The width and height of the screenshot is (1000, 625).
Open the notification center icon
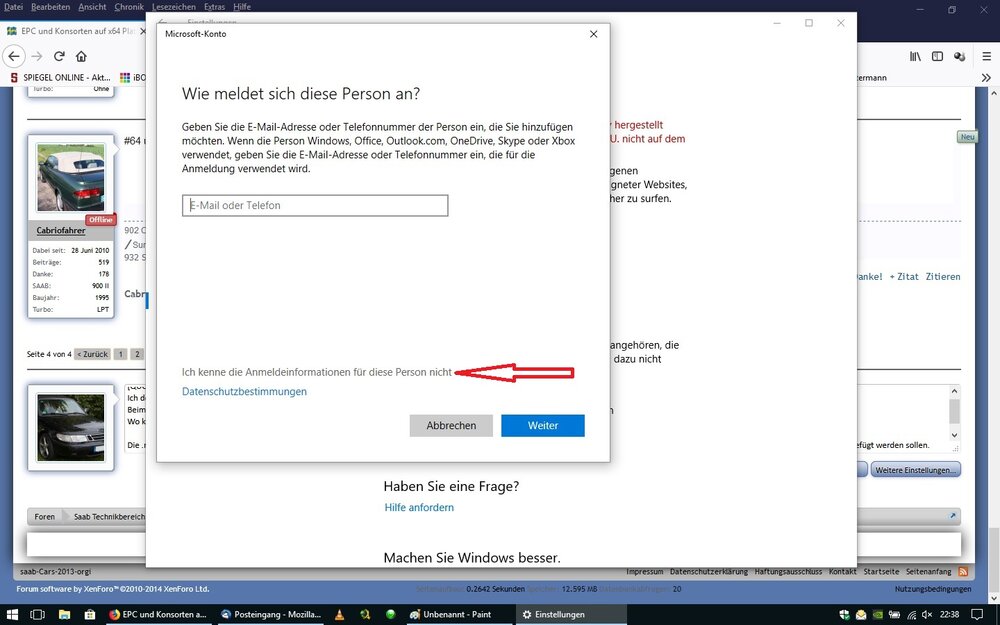[x=978, y=615]
